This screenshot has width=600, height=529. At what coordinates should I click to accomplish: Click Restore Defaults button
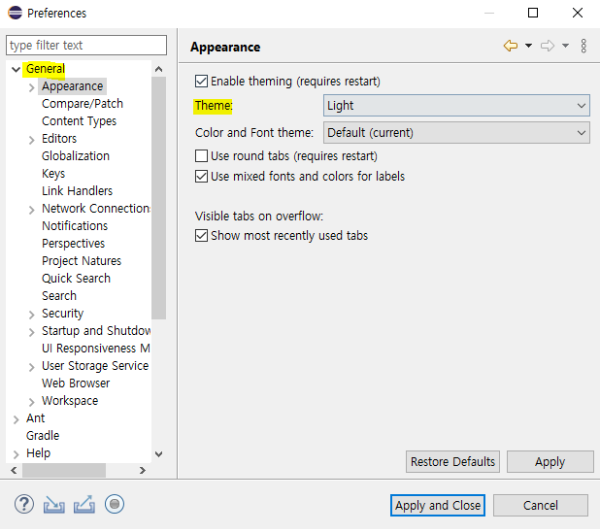[x=453, y=462]
